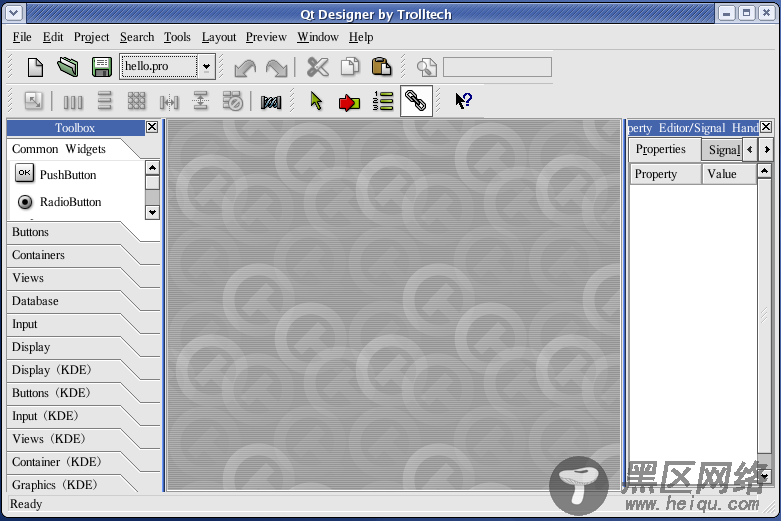Switch to the Signal Handlers tab

coord(722,150)
